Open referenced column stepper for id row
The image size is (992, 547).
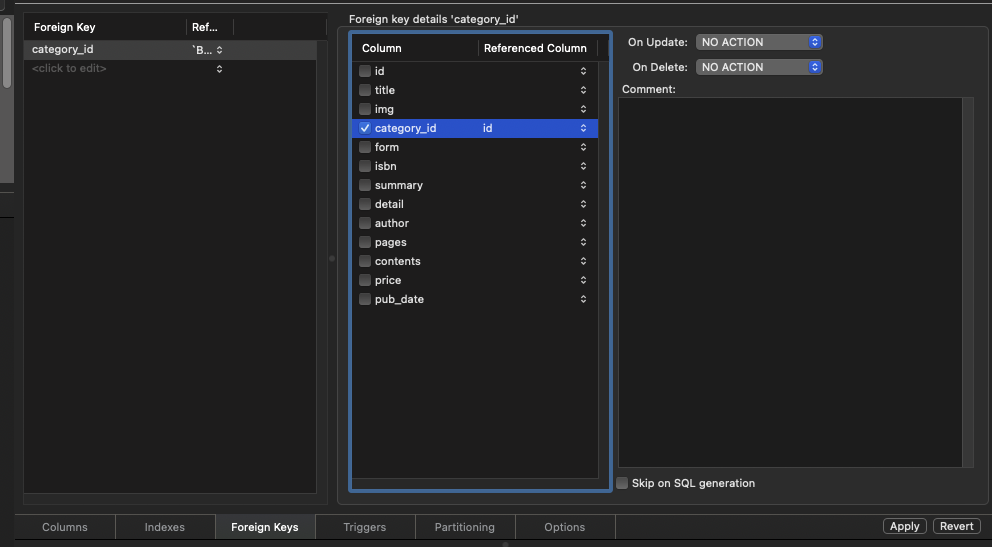pos(583,71)
